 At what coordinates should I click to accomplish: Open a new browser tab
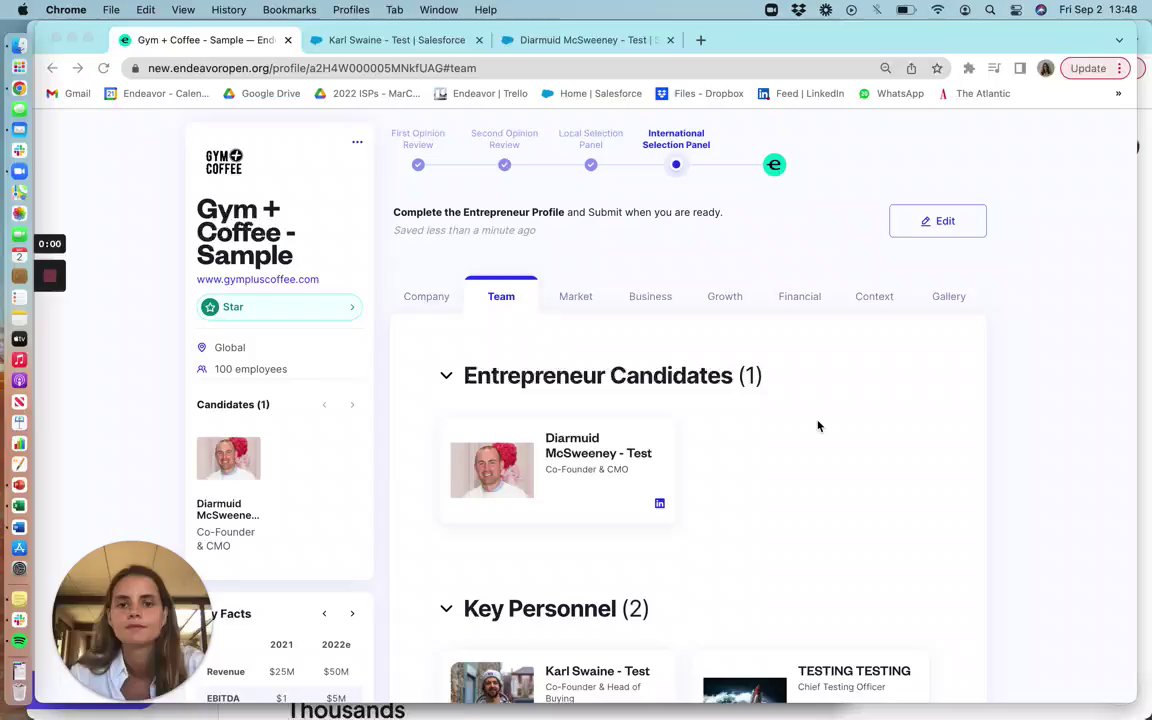coord(701,40)
